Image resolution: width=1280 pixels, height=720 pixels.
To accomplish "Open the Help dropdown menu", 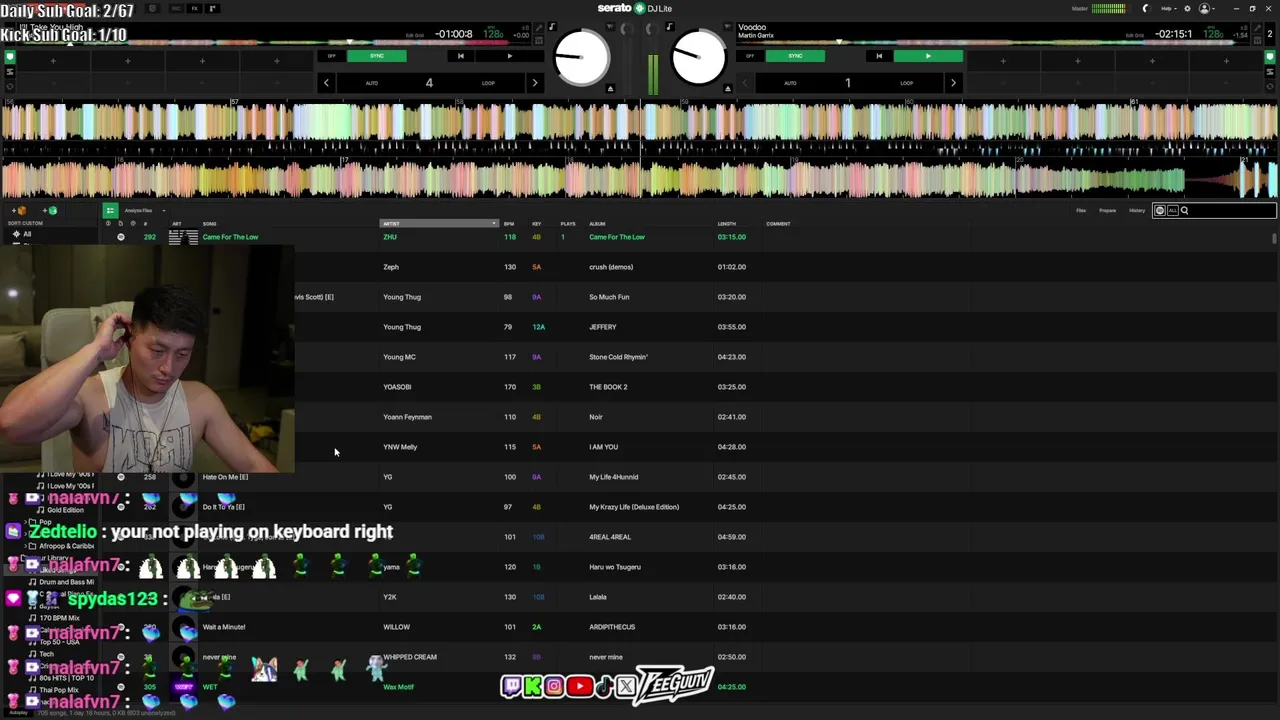I will point(1168,9).
